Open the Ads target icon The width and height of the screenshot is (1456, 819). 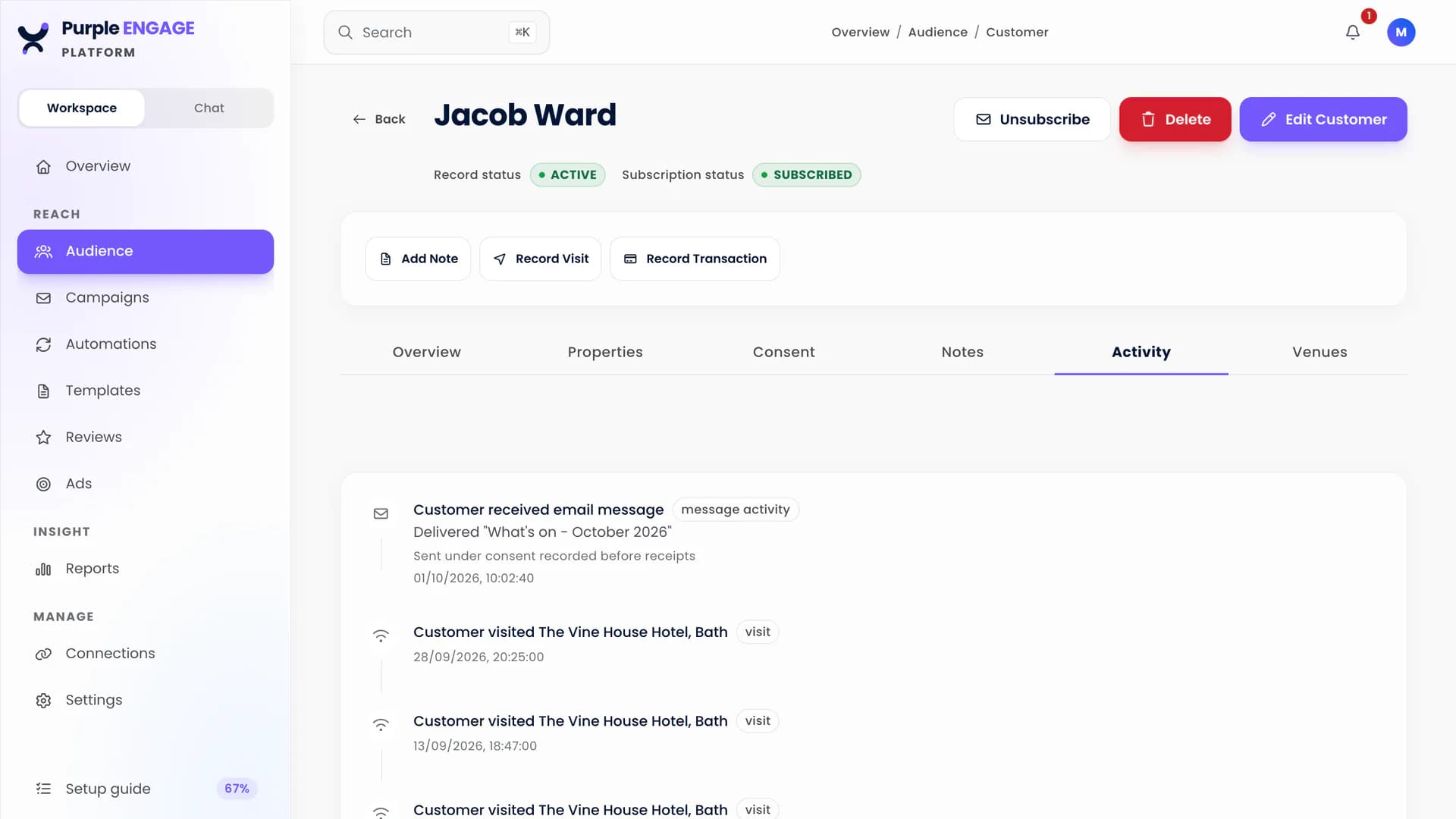(x=43, y=484)
